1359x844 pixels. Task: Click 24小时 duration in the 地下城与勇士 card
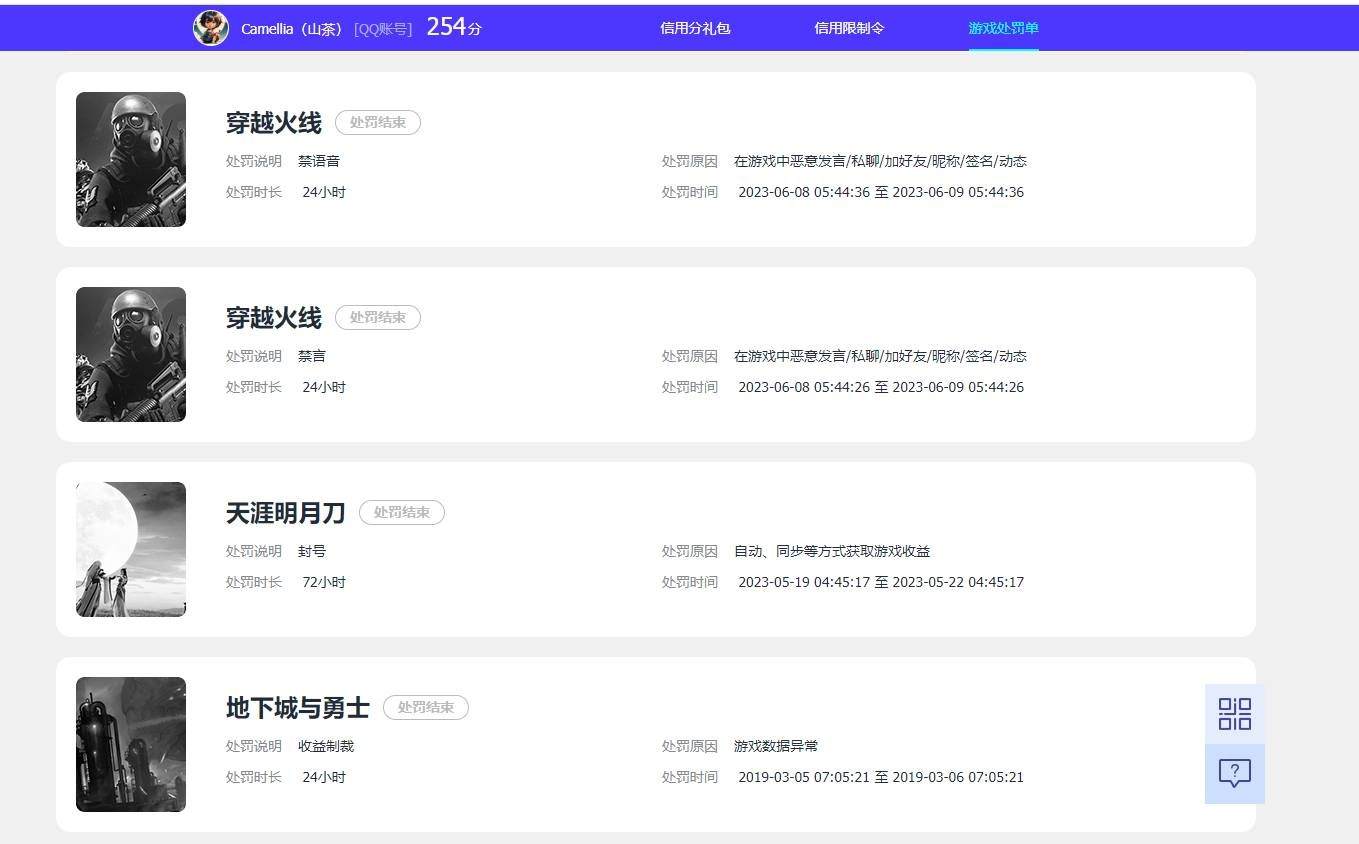[x=324, y=777]
